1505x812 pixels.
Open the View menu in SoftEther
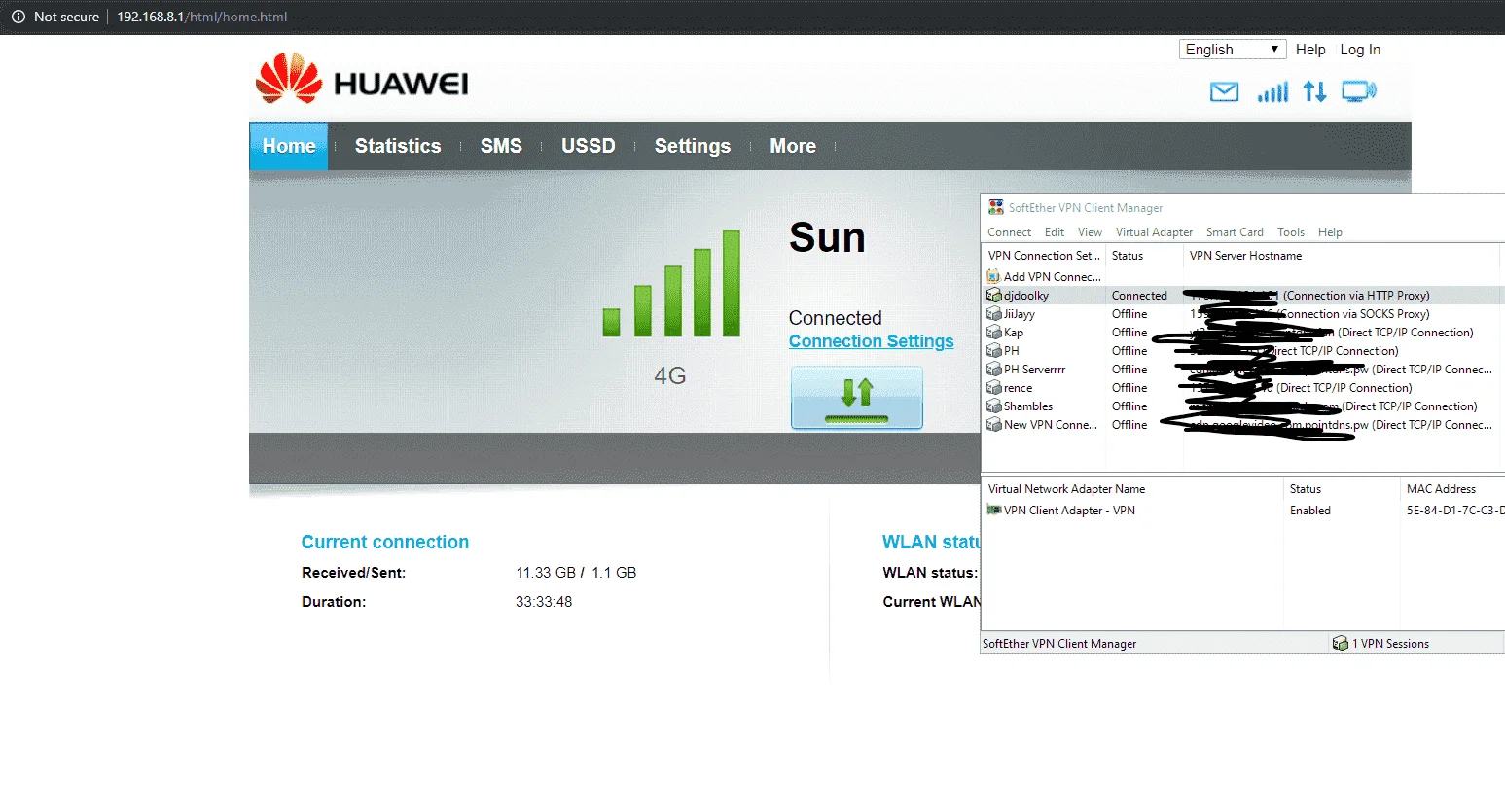pos(1091,232)
